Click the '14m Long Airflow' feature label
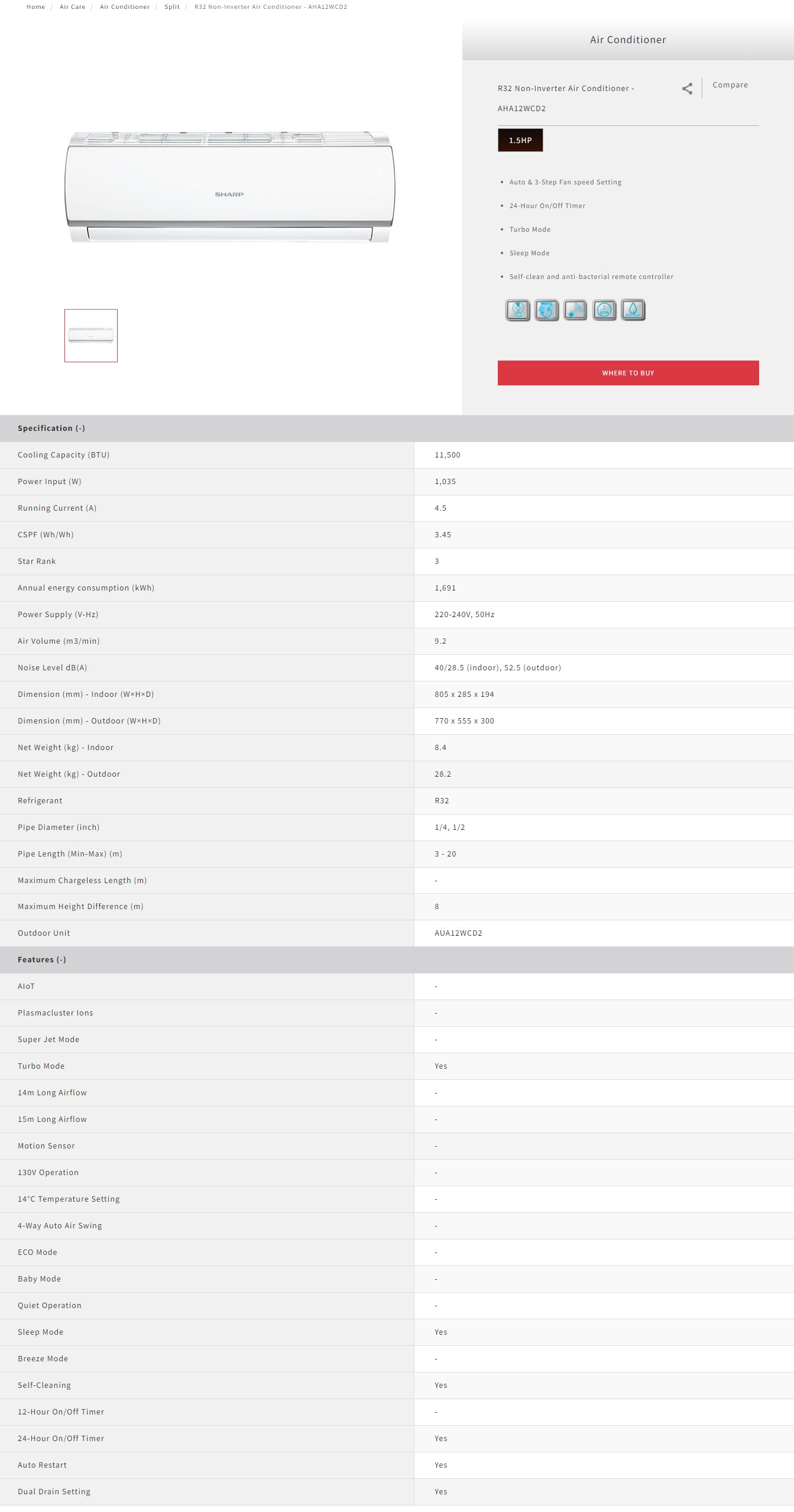 (52, 1093)
